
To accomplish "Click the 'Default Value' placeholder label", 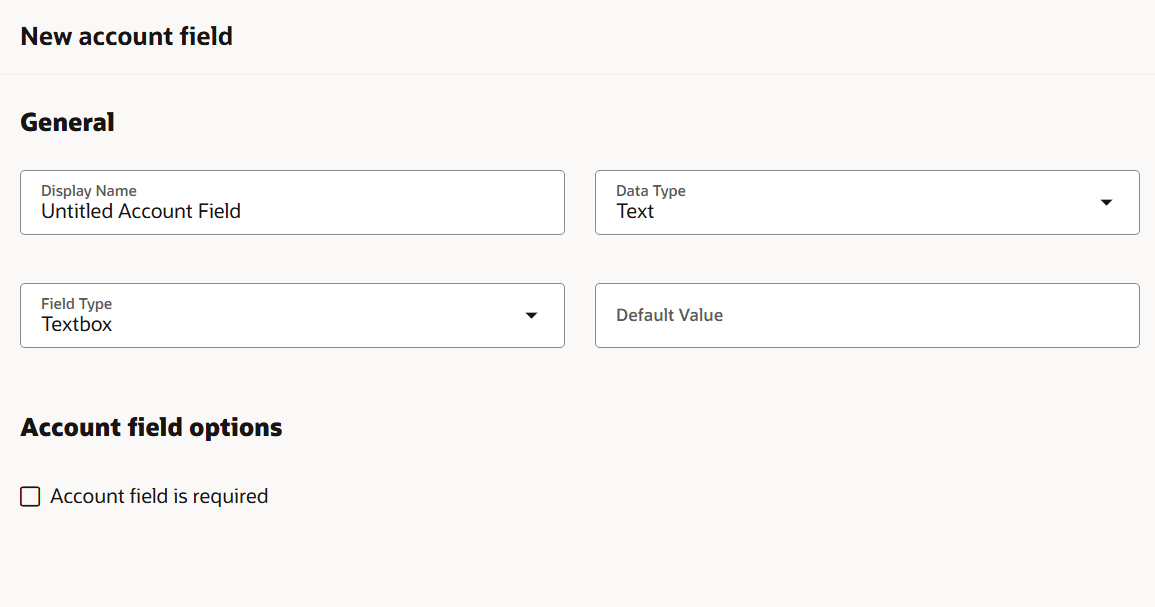I will click(669, 316).
